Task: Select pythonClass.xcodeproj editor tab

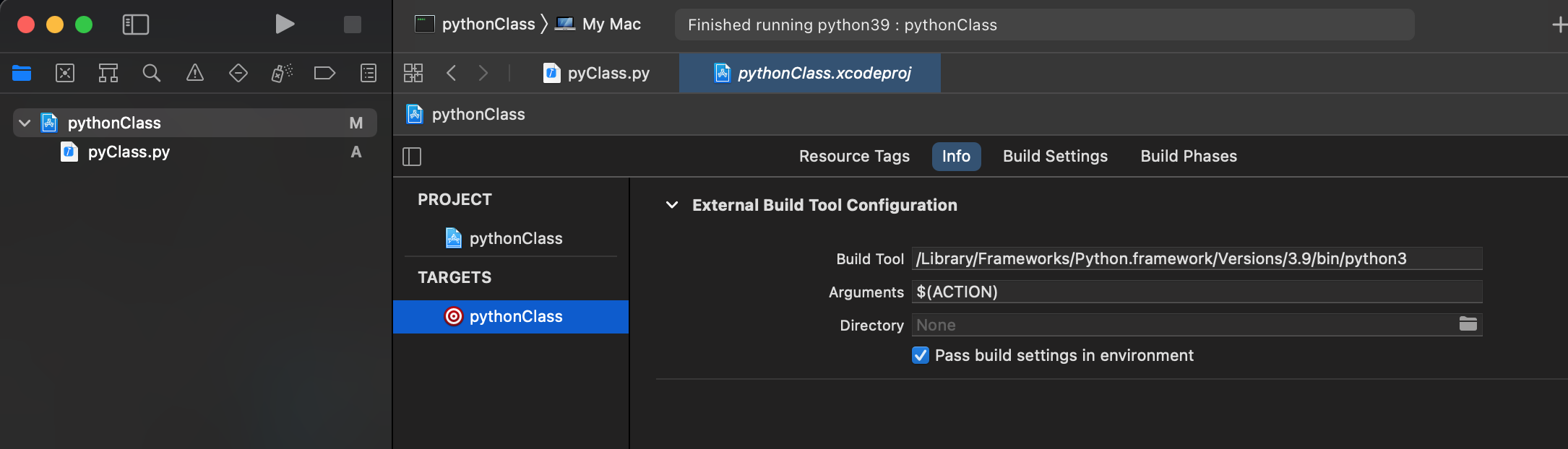Action: pyautogui.click(x=810, y=73)
